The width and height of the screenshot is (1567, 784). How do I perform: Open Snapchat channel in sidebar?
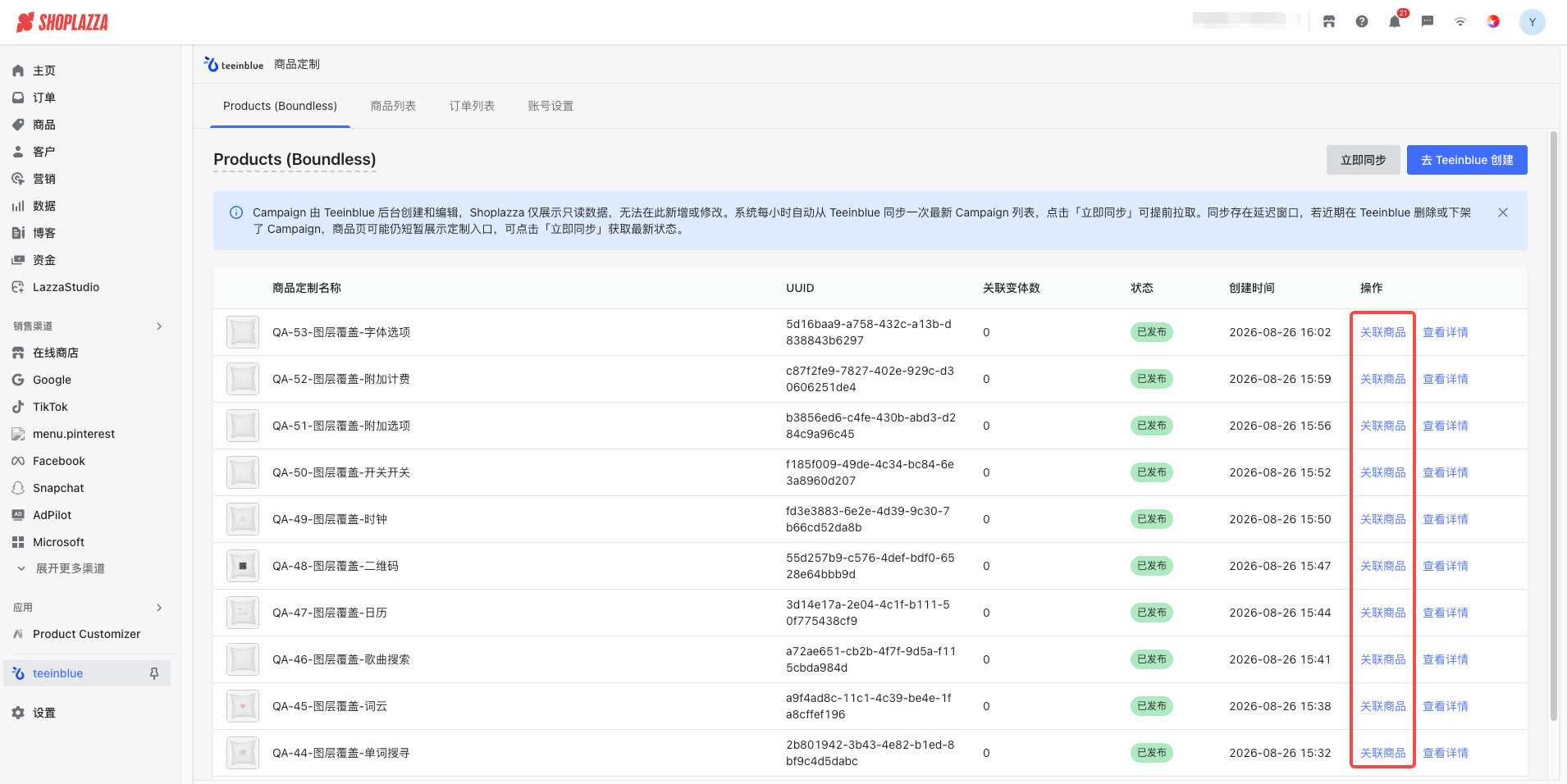click(x=58, y=488)
